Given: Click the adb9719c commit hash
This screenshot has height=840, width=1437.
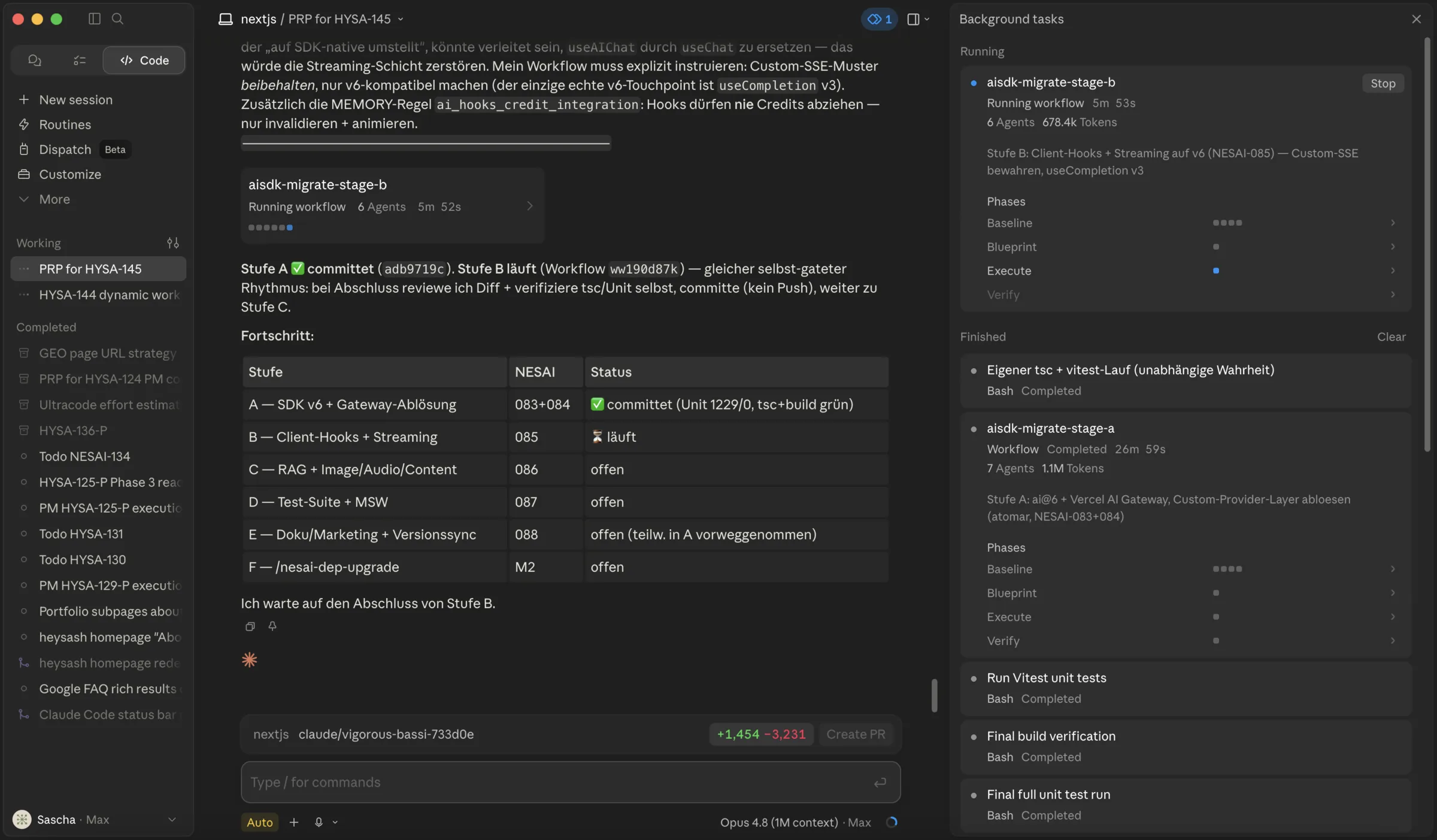Looking at the screenshot, I should tap(414, 269).
